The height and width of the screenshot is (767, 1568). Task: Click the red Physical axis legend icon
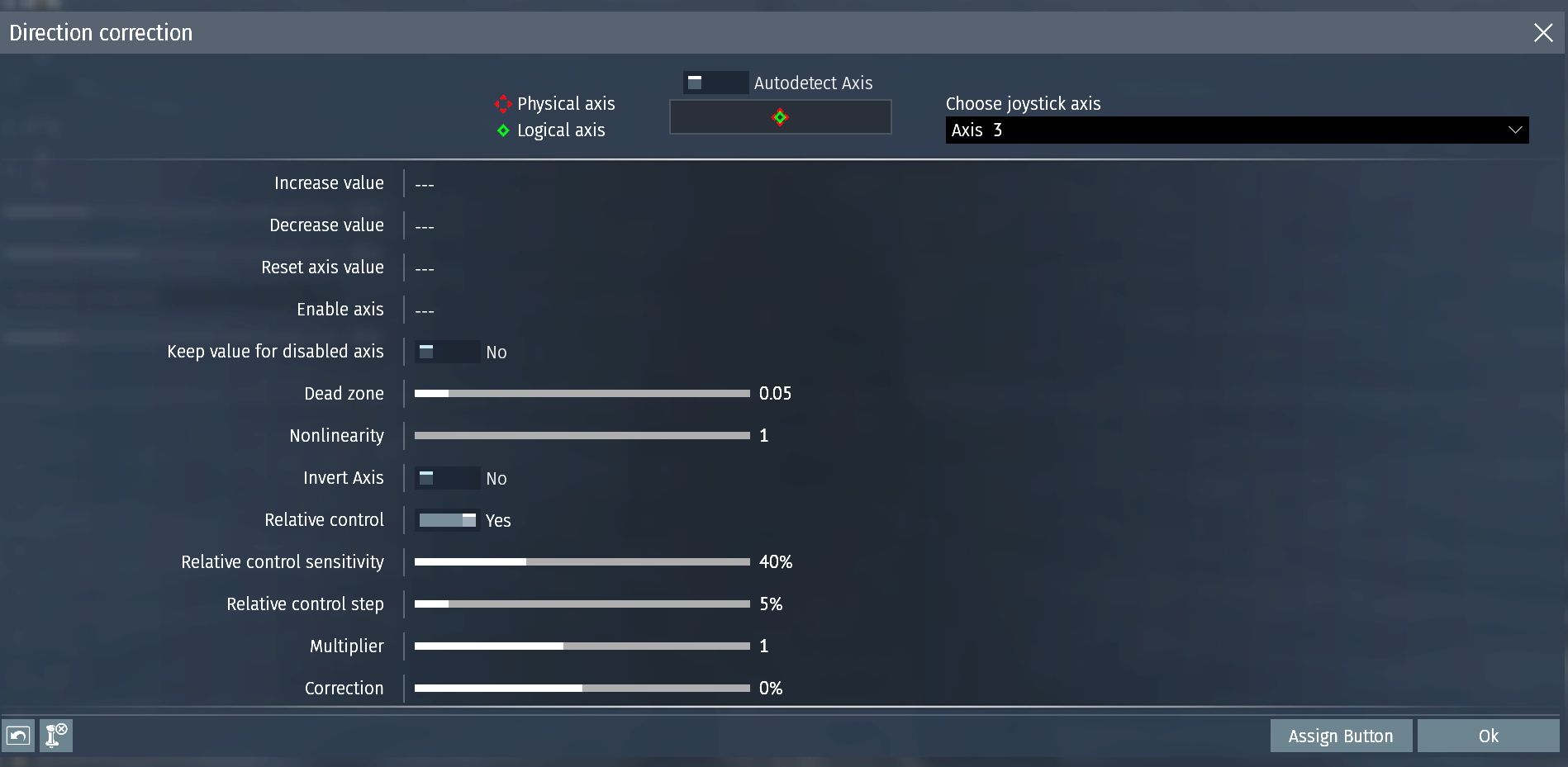pos(503,104)
